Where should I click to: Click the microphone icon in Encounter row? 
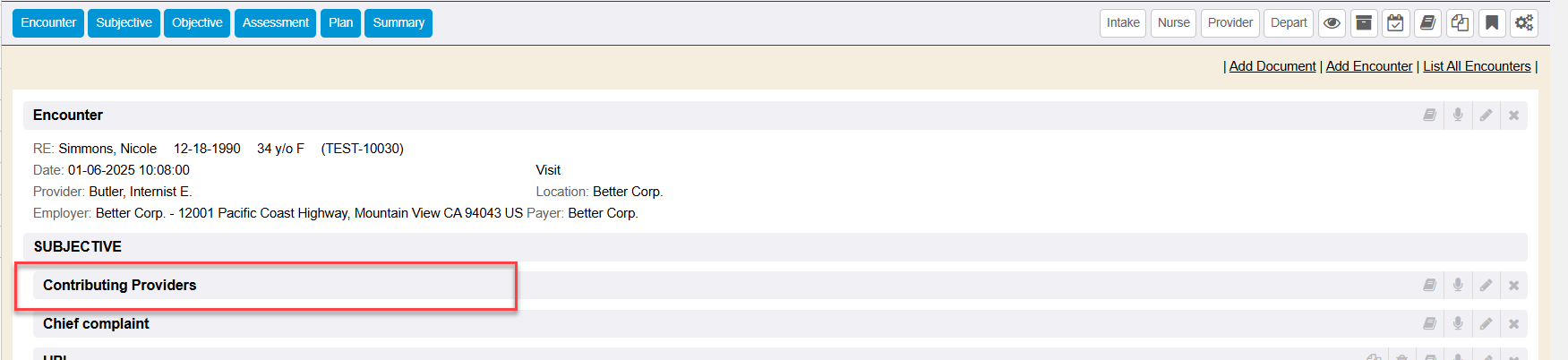click(1458, 116)
